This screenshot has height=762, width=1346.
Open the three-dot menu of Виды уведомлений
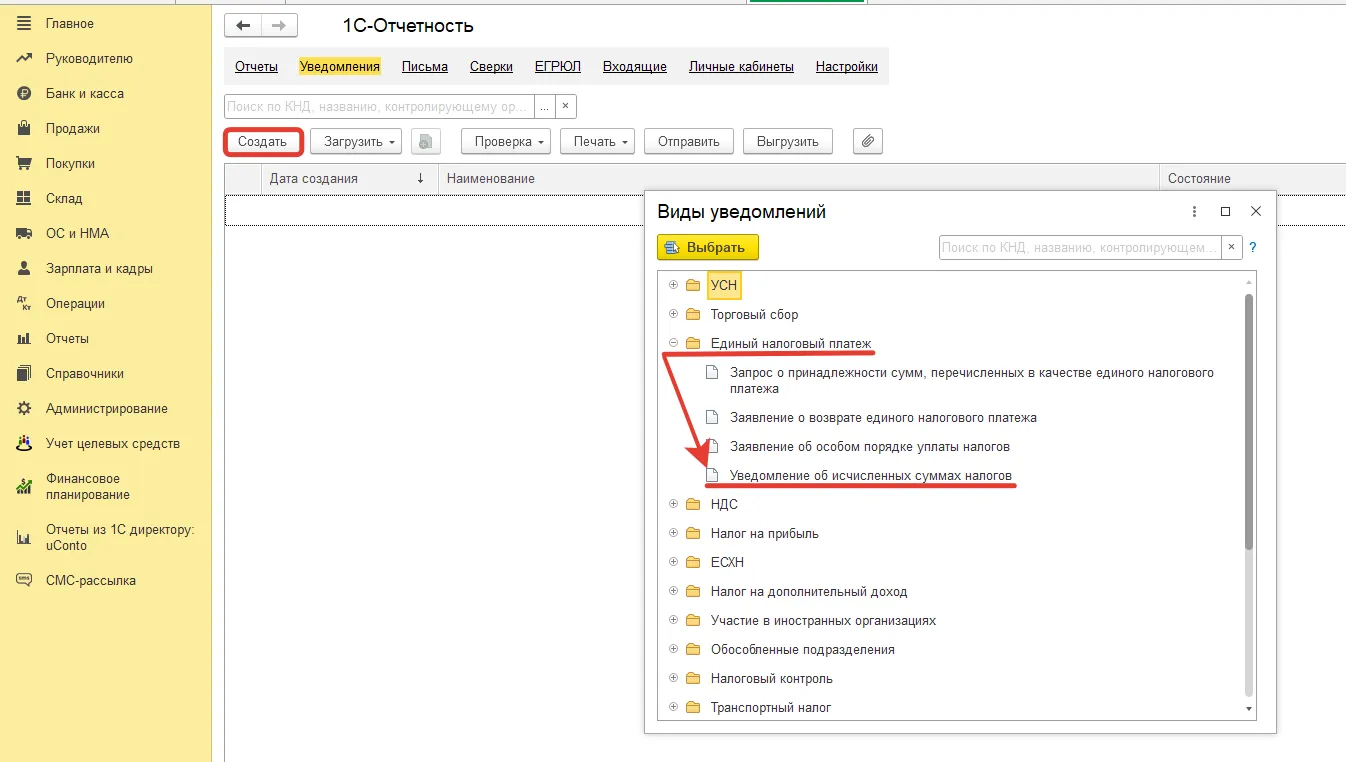[1194, 212]
